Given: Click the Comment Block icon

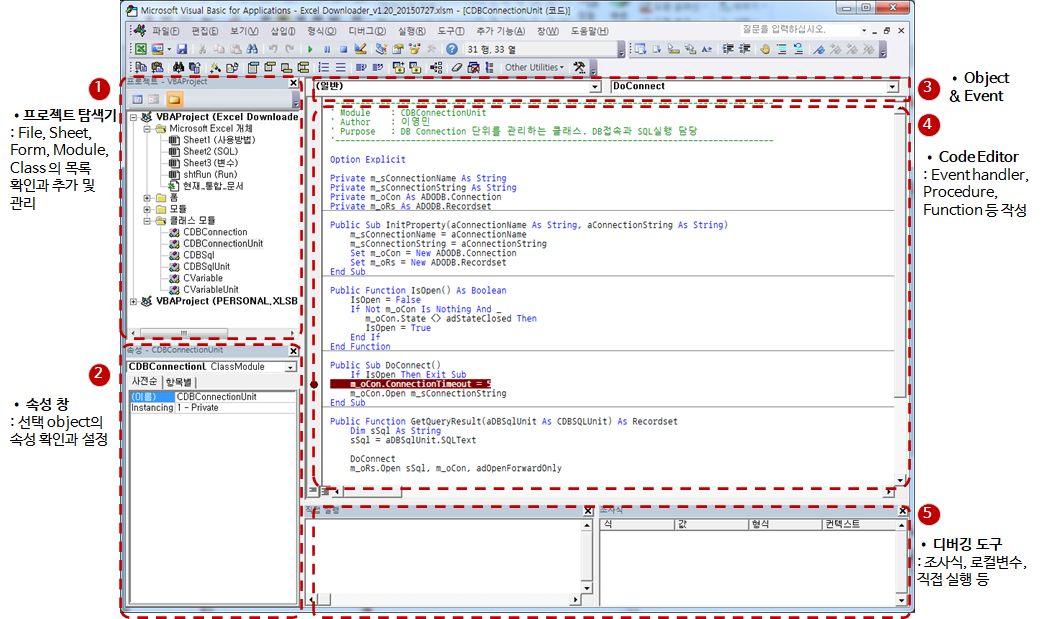Looking at the screenshot, I should (782, 49).
